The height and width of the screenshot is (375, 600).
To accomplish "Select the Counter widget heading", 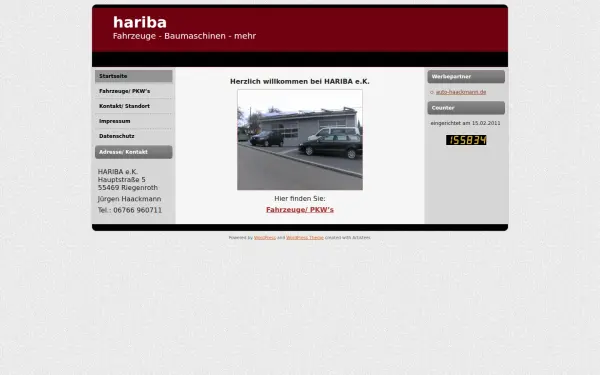I will click(x=466, y=108).
